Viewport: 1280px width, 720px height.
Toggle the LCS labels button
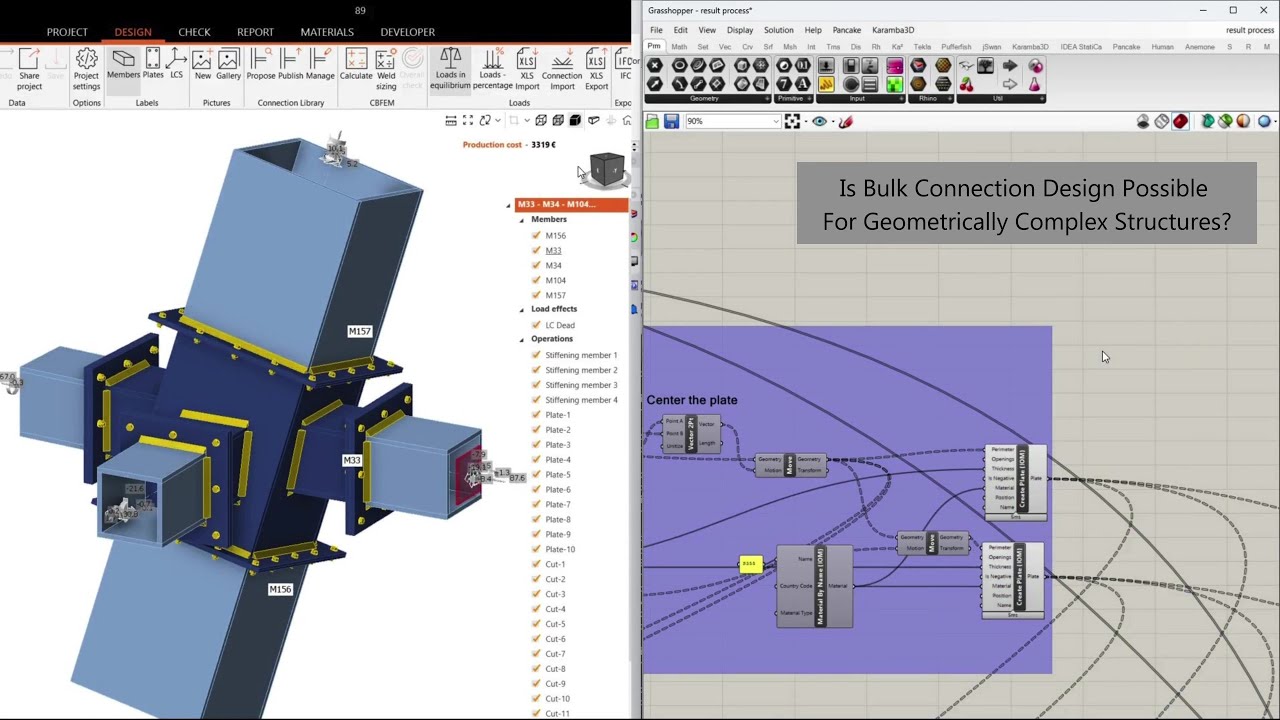176,65
